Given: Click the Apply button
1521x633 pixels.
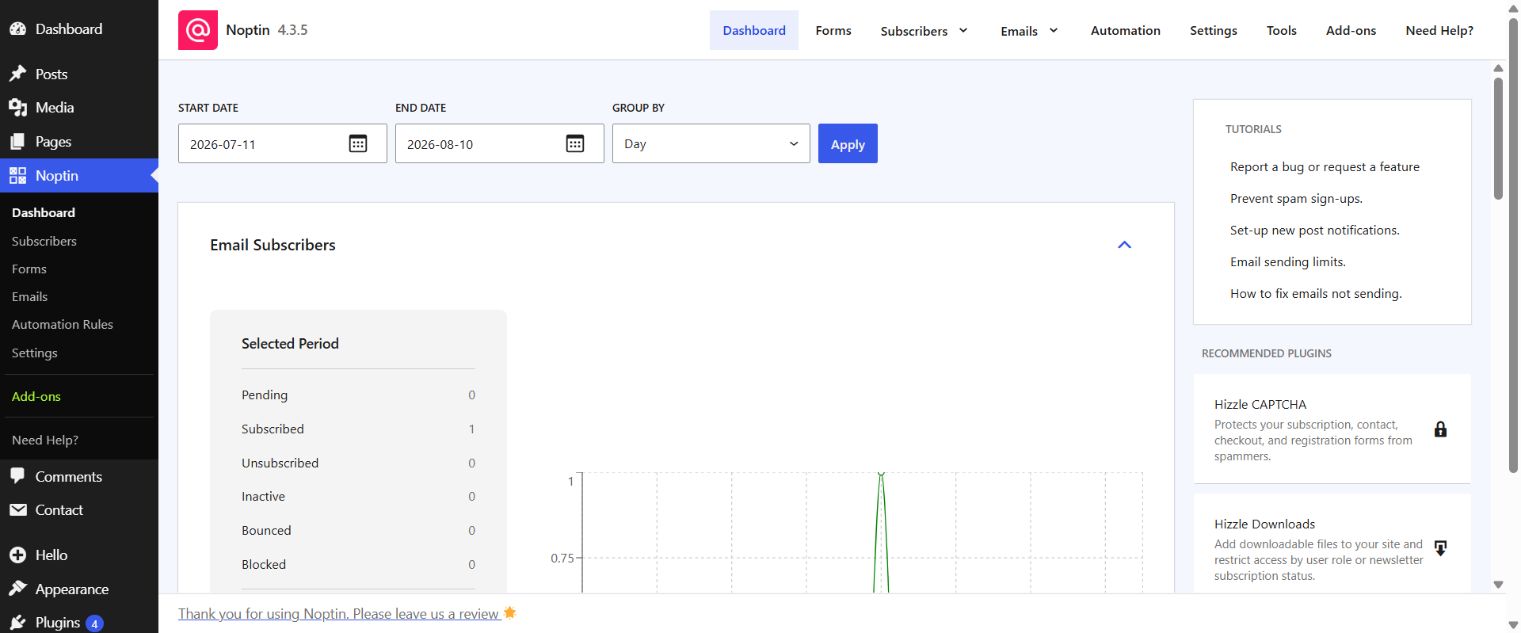Looking at the screenshot, I should (848, 143).
